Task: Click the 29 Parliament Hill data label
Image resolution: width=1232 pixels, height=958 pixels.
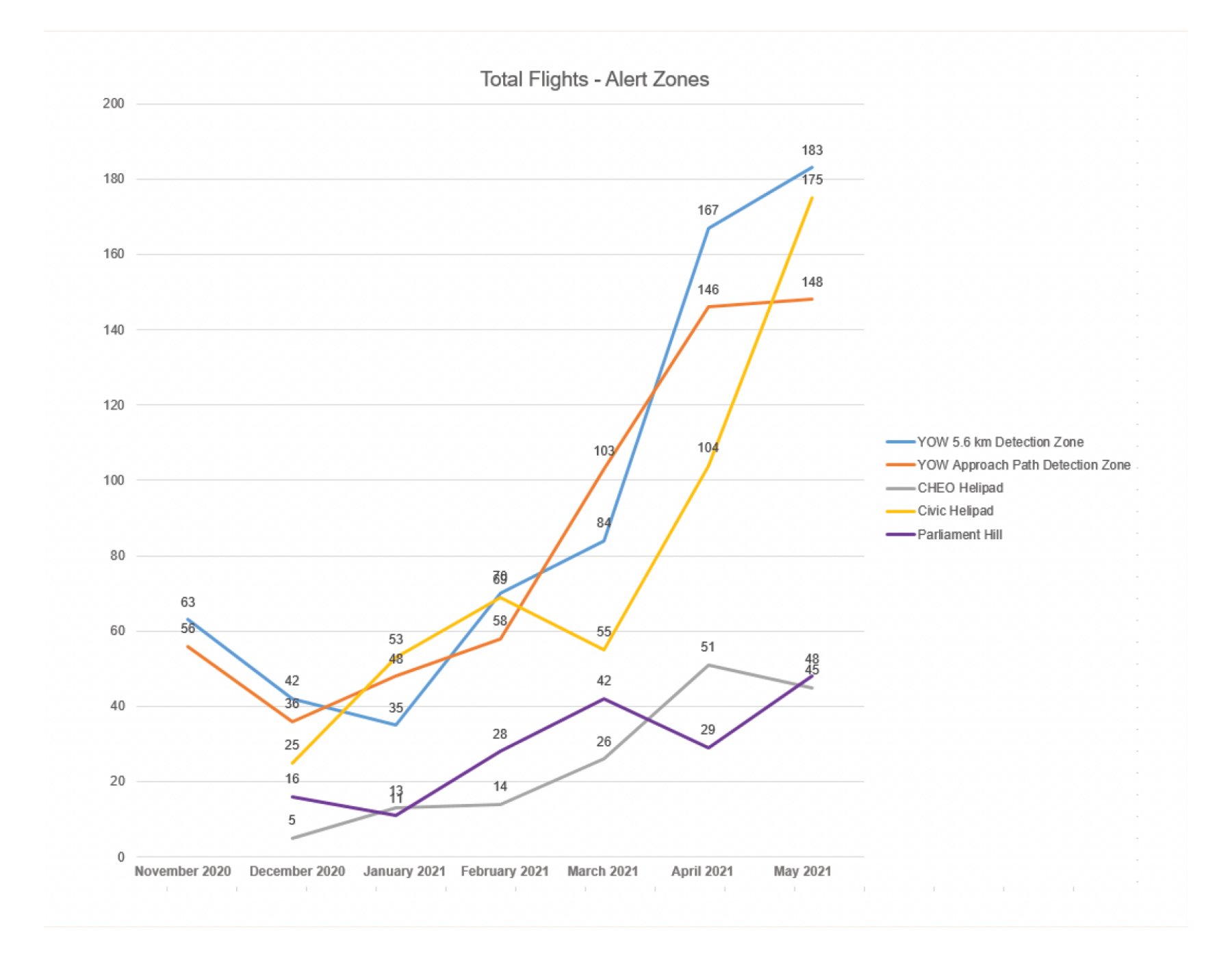Action: [x=708, y=730]
